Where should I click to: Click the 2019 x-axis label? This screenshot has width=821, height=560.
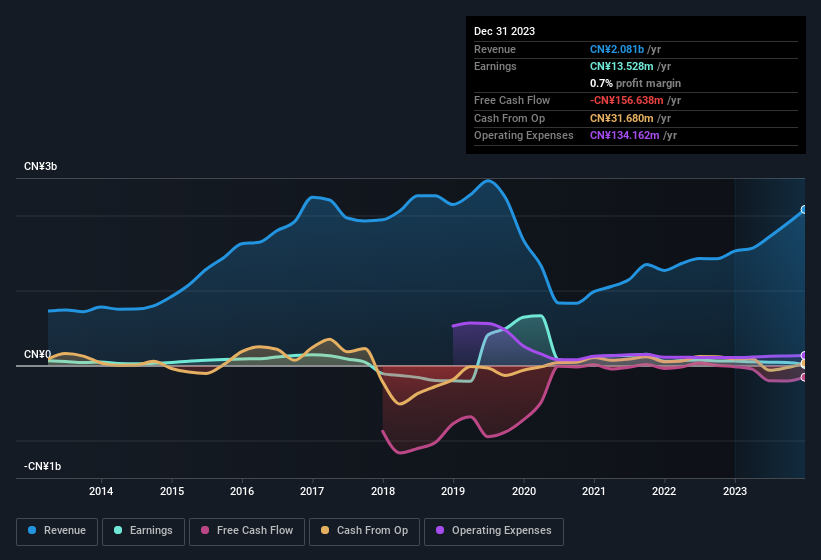[453, 491]
